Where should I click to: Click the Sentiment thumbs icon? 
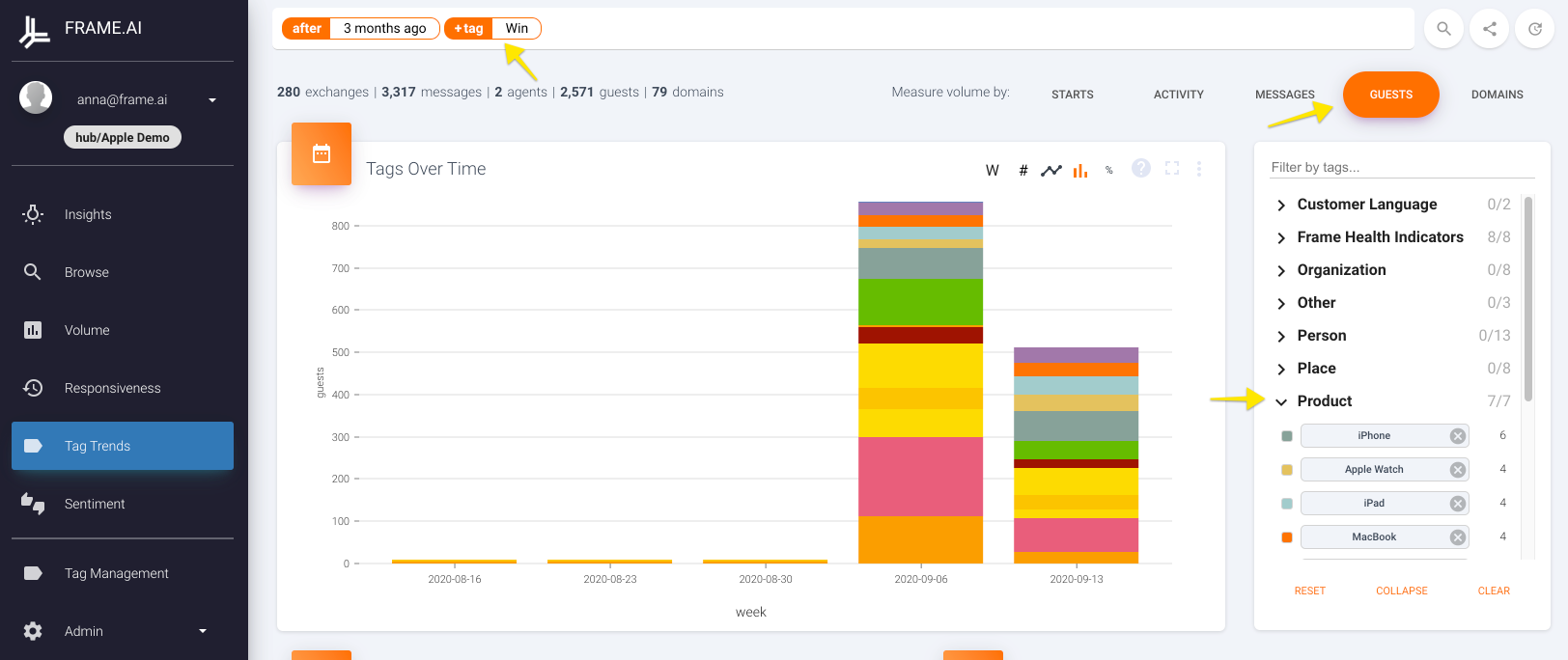(33, 504)
